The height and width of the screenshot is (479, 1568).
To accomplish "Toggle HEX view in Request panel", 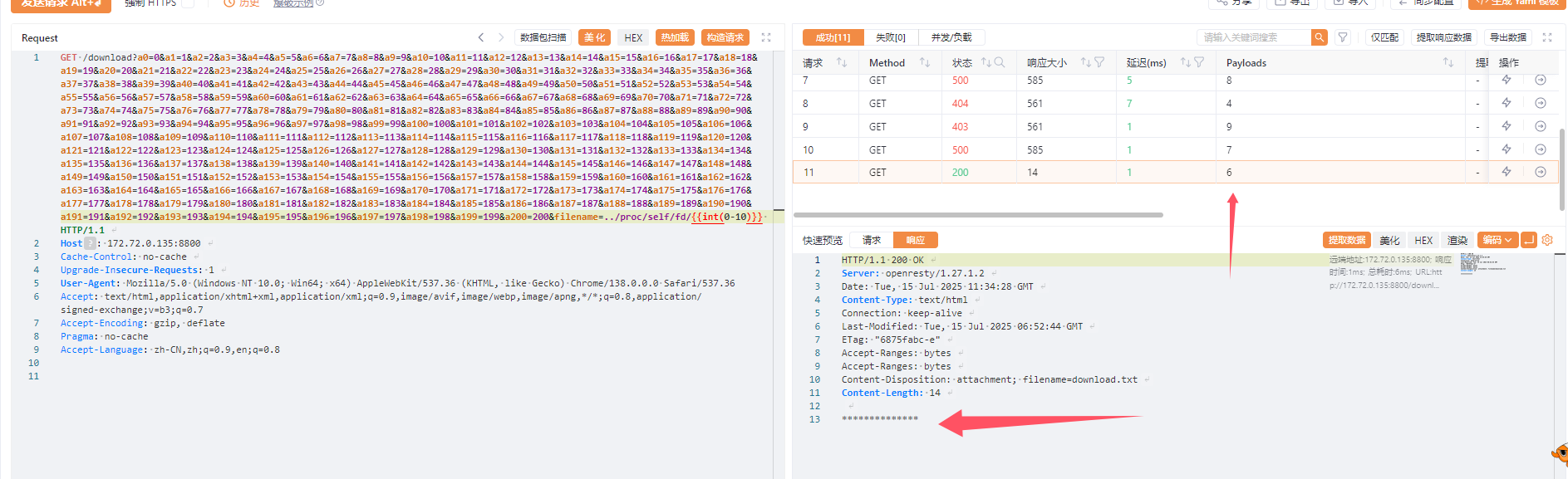I will point(633,37).
